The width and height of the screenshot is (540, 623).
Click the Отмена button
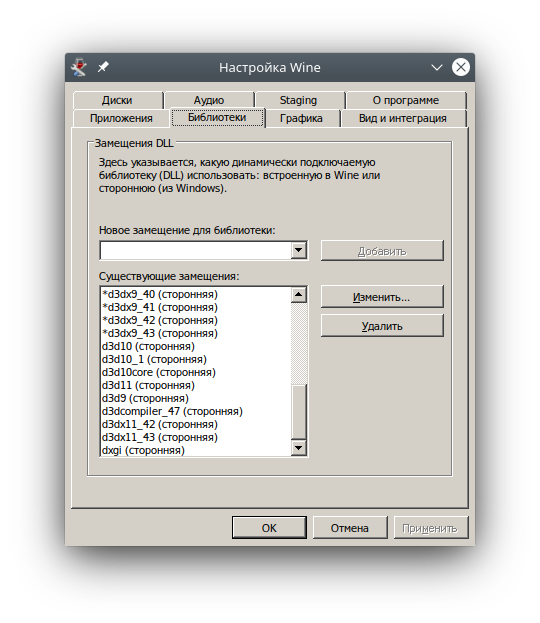pyautogui.click(x=350, y=528)
